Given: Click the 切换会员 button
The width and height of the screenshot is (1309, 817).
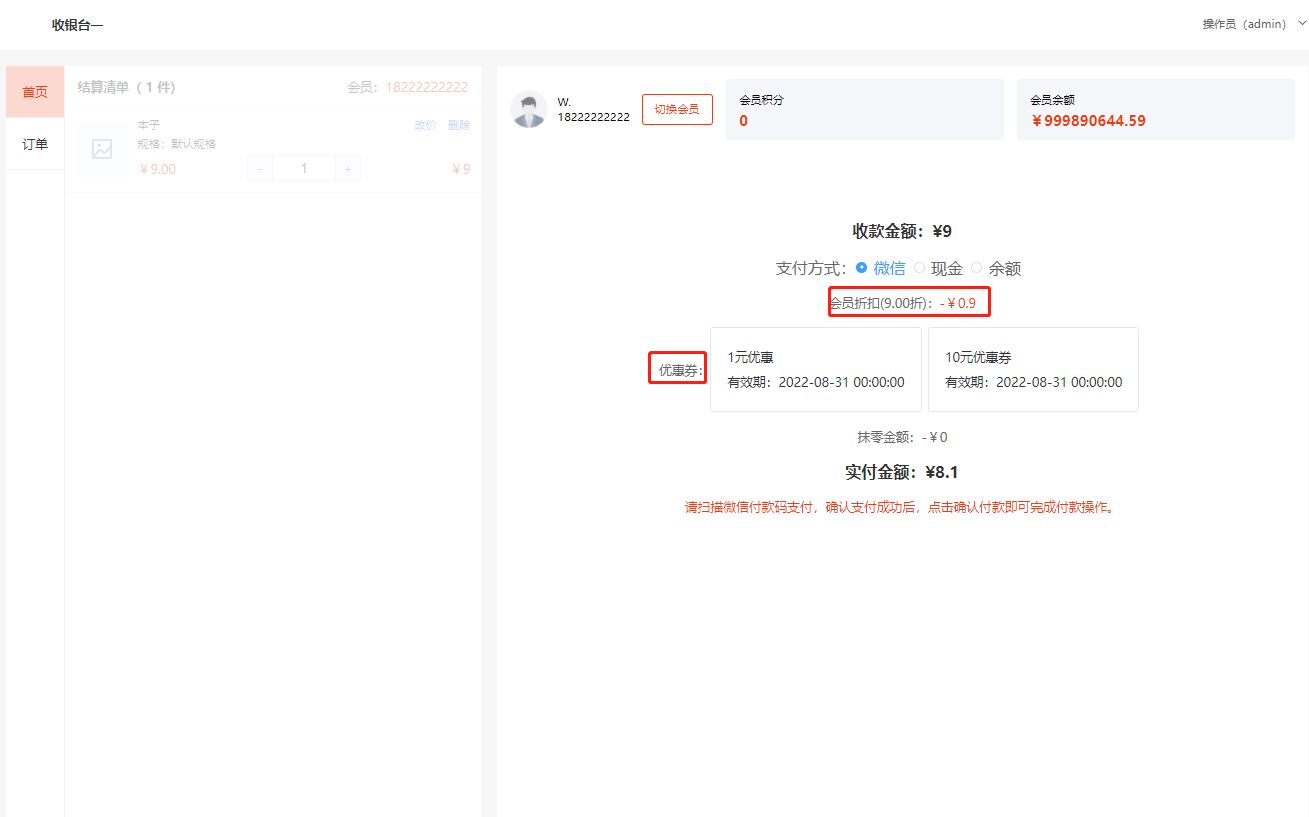Looking at the screenshot, I should coord(677,109).
